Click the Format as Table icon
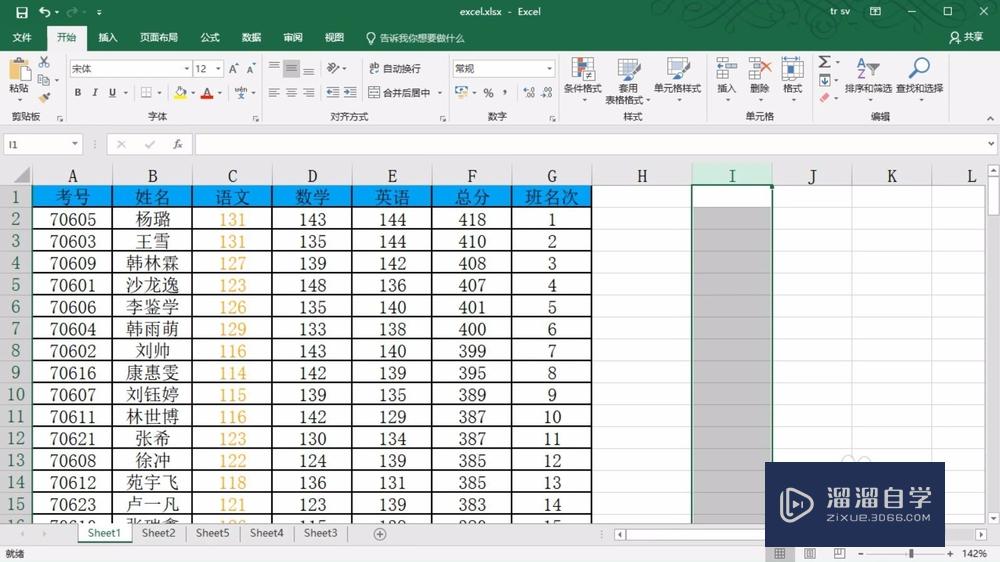This screenshot has width=1000, height=562. 628,69
